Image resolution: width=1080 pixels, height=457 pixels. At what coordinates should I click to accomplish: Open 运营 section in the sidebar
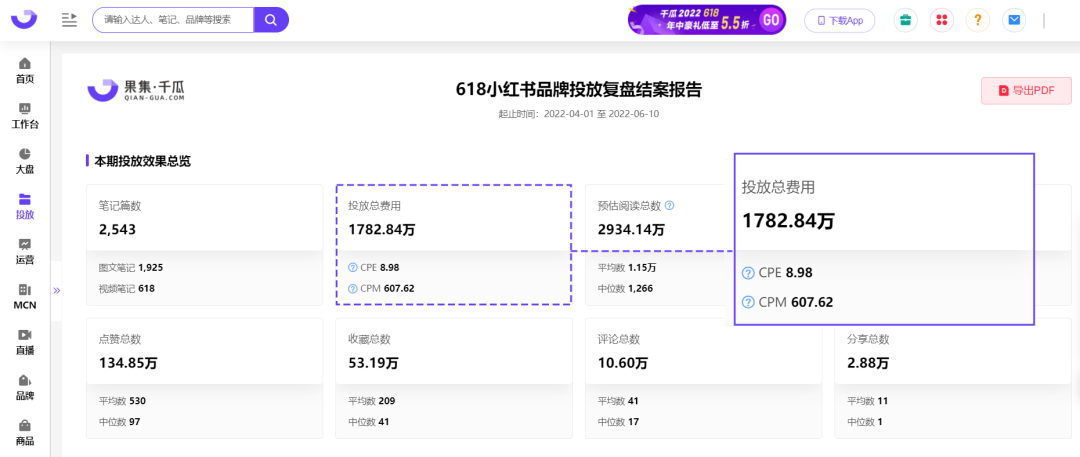pyautogui.click(x=25, y=250)
